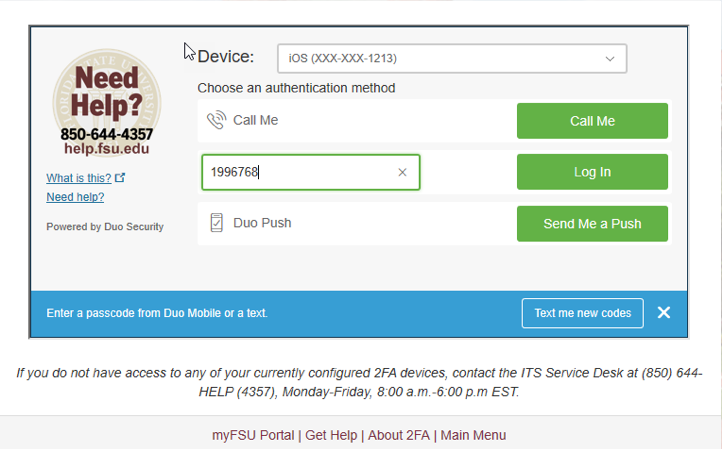This screenshot has width=722, height=449.
Task: Click the external link icon beside What is this
Action: (x=121, y=178)
